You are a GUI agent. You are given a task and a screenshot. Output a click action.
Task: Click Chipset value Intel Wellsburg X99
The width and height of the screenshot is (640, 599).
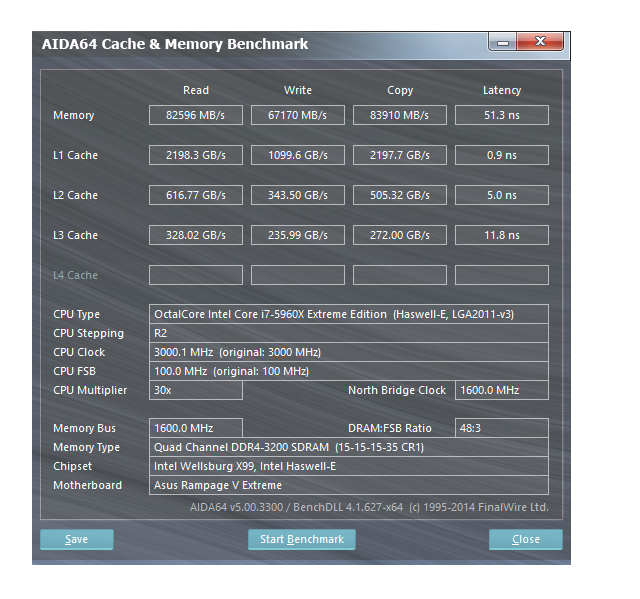(349, 466)
